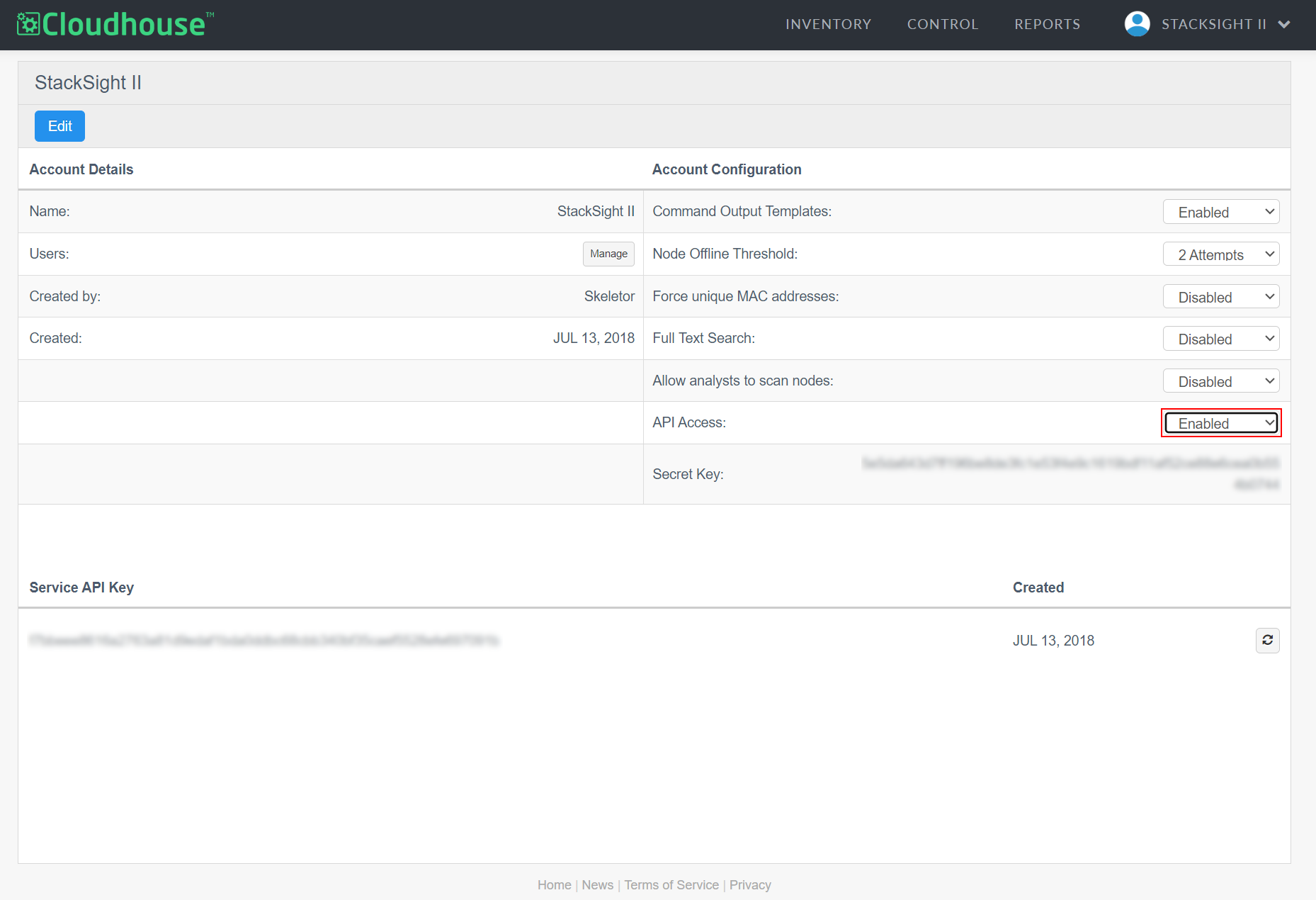
Task: Click the Node Offline Threshold label
Action: tap(725, 254)
